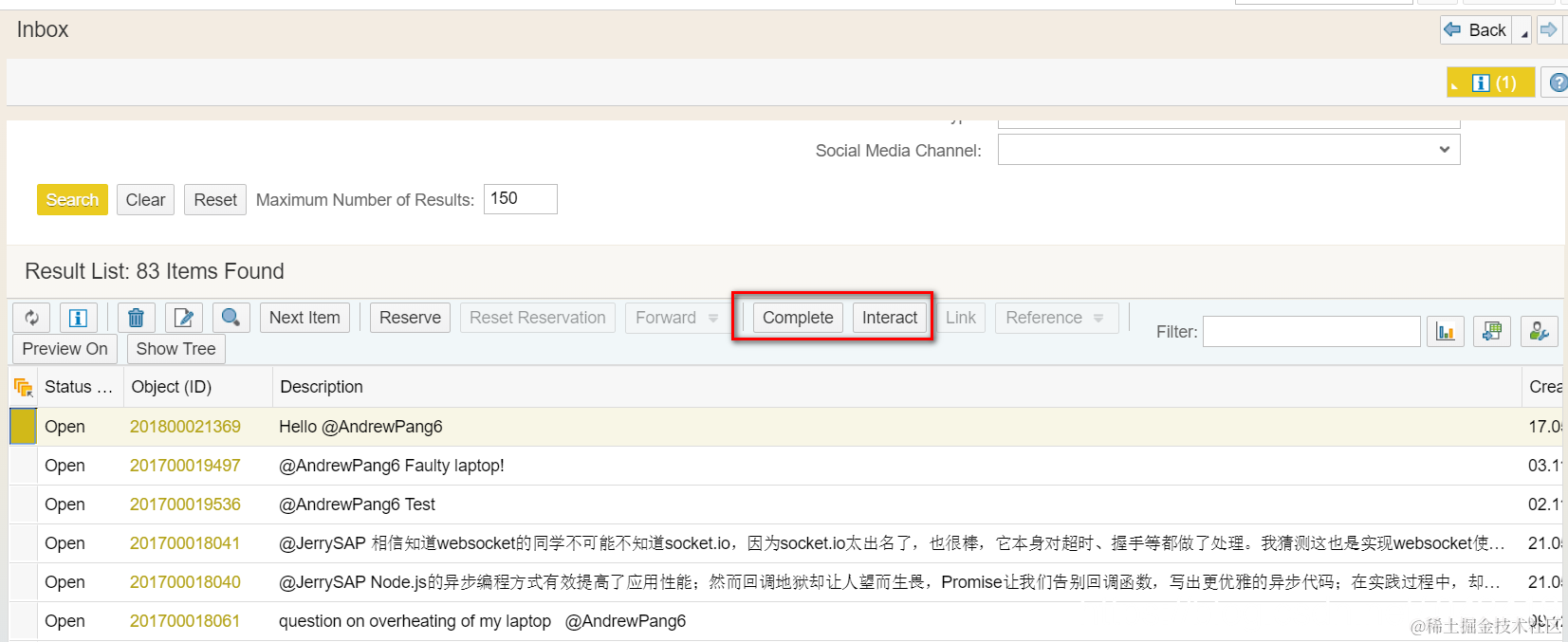Click the Show Tree button

175,349
